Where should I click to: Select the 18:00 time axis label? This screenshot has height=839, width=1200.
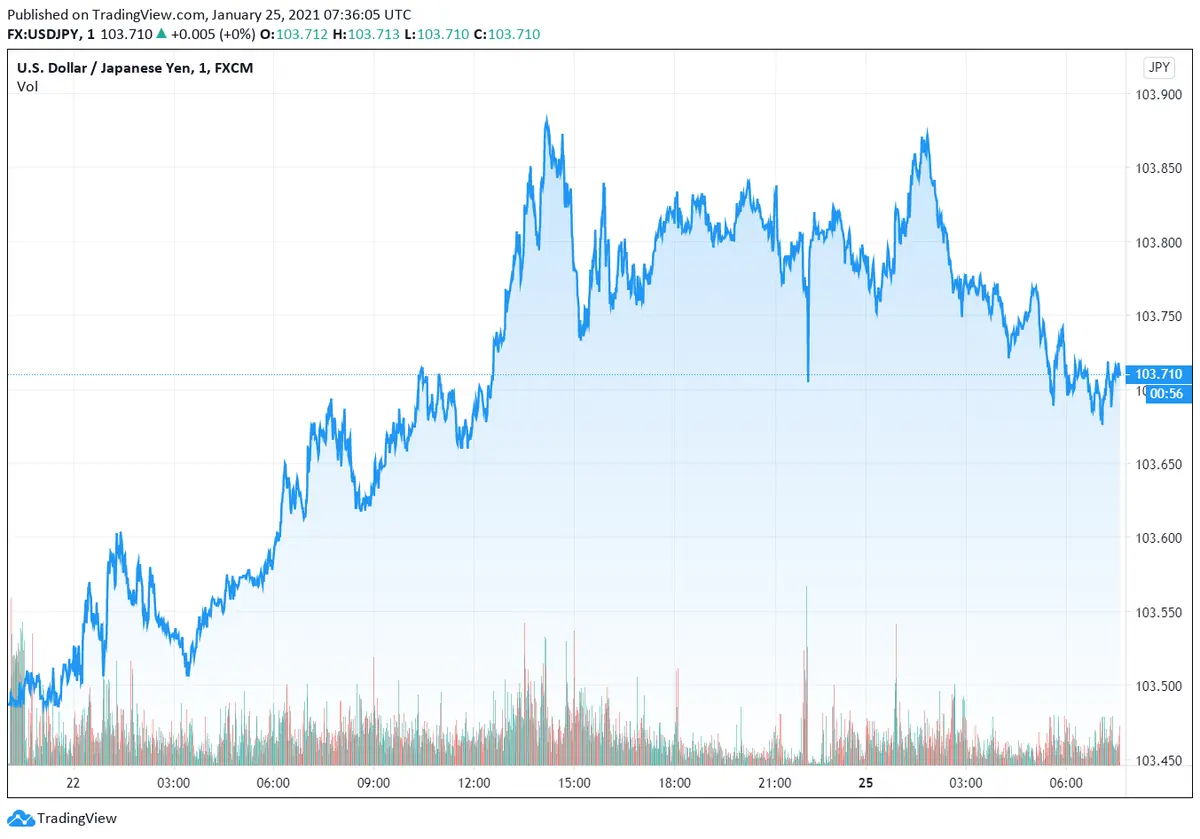[674, 782]
